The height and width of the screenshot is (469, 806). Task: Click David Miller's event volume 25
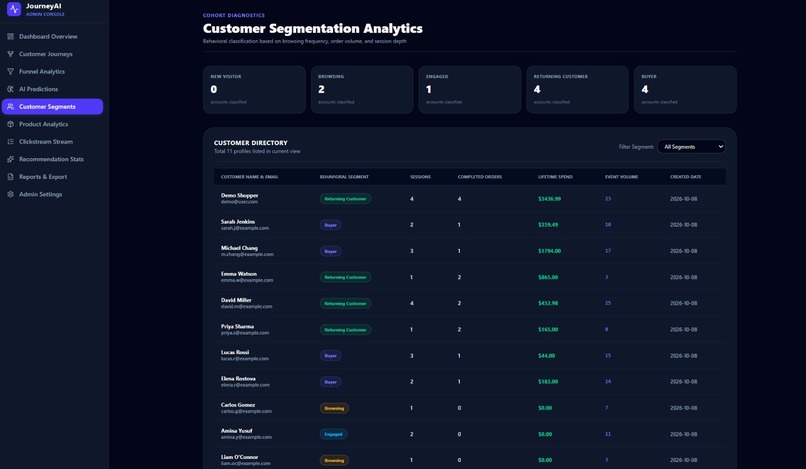click(608, 303)
